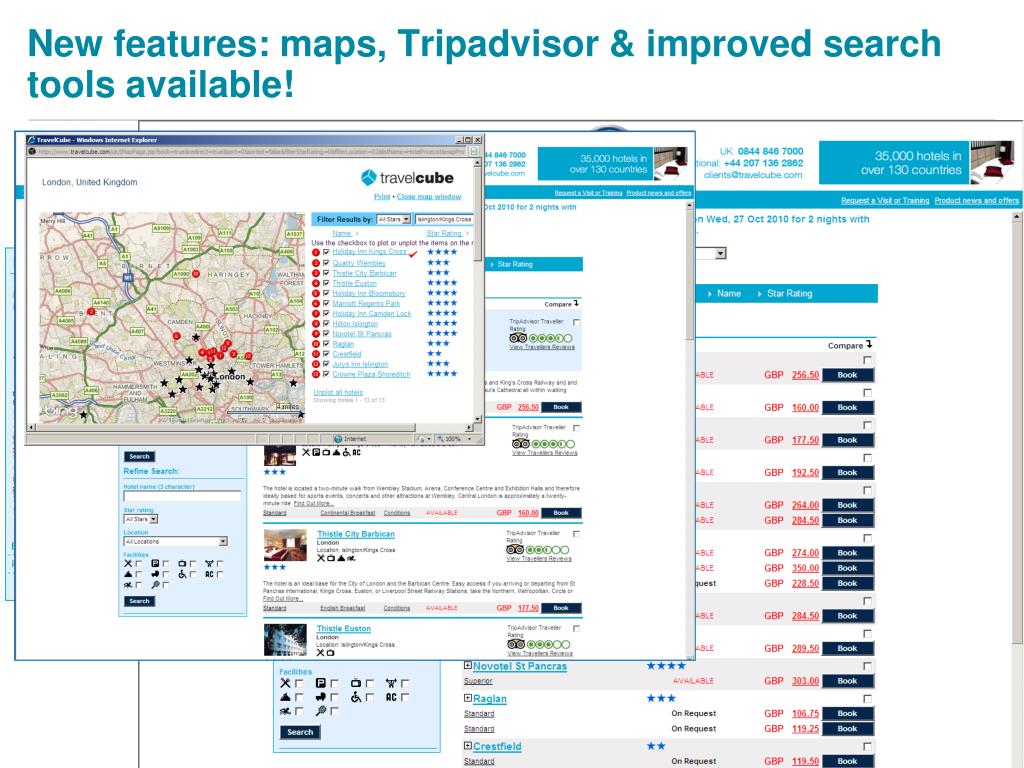
Task: Sort back window results by Name header
Action: point(729,294)
